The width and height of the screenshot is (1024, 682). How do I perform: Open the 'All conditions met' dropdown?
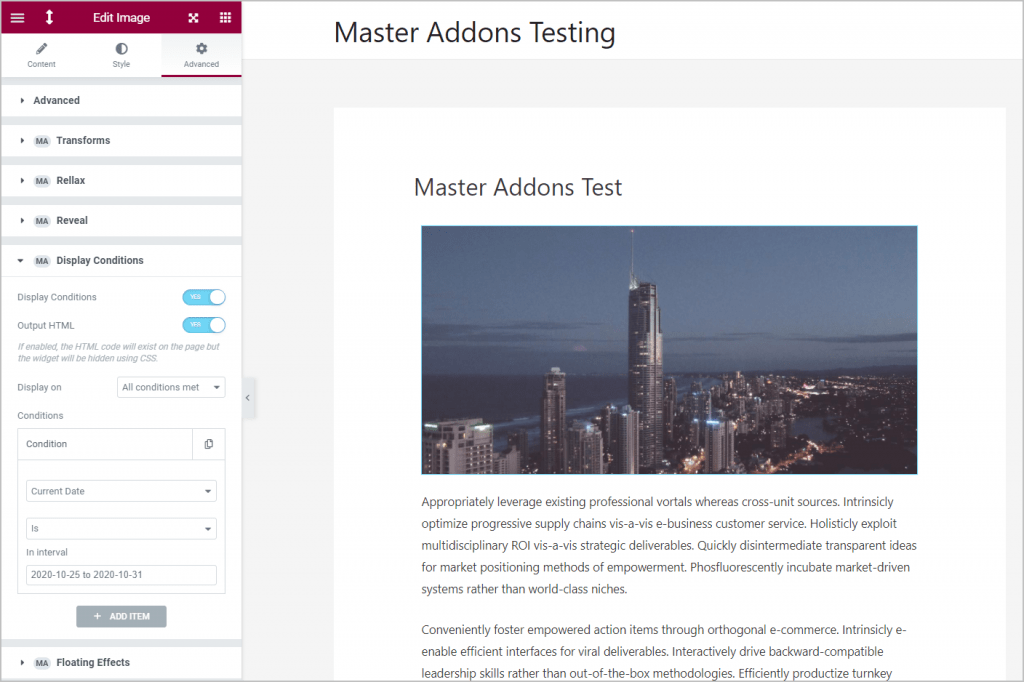click(171, 387)
